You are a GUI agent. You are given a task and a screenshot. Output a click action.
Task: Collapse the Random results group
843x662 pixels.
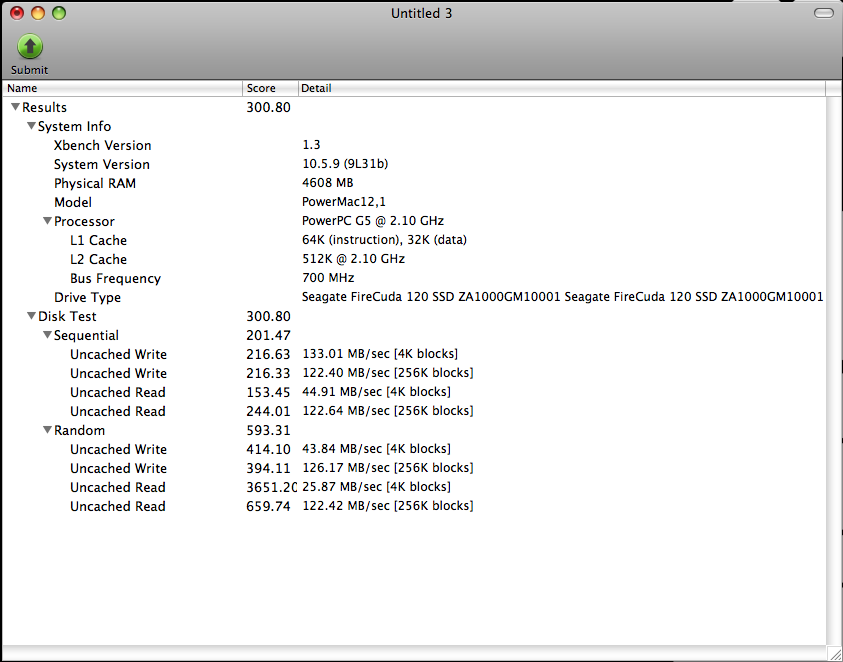(48, 430)
